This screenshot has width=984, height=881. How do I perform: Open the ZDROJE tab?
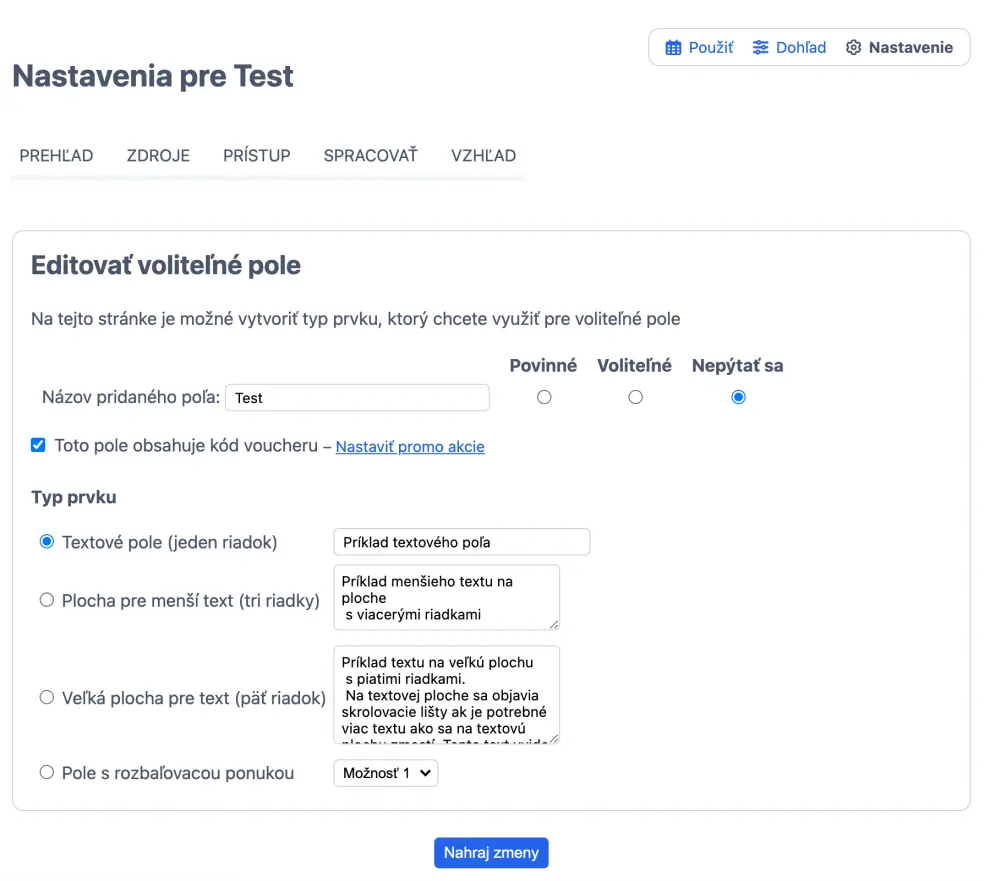(x=158, y=155)
